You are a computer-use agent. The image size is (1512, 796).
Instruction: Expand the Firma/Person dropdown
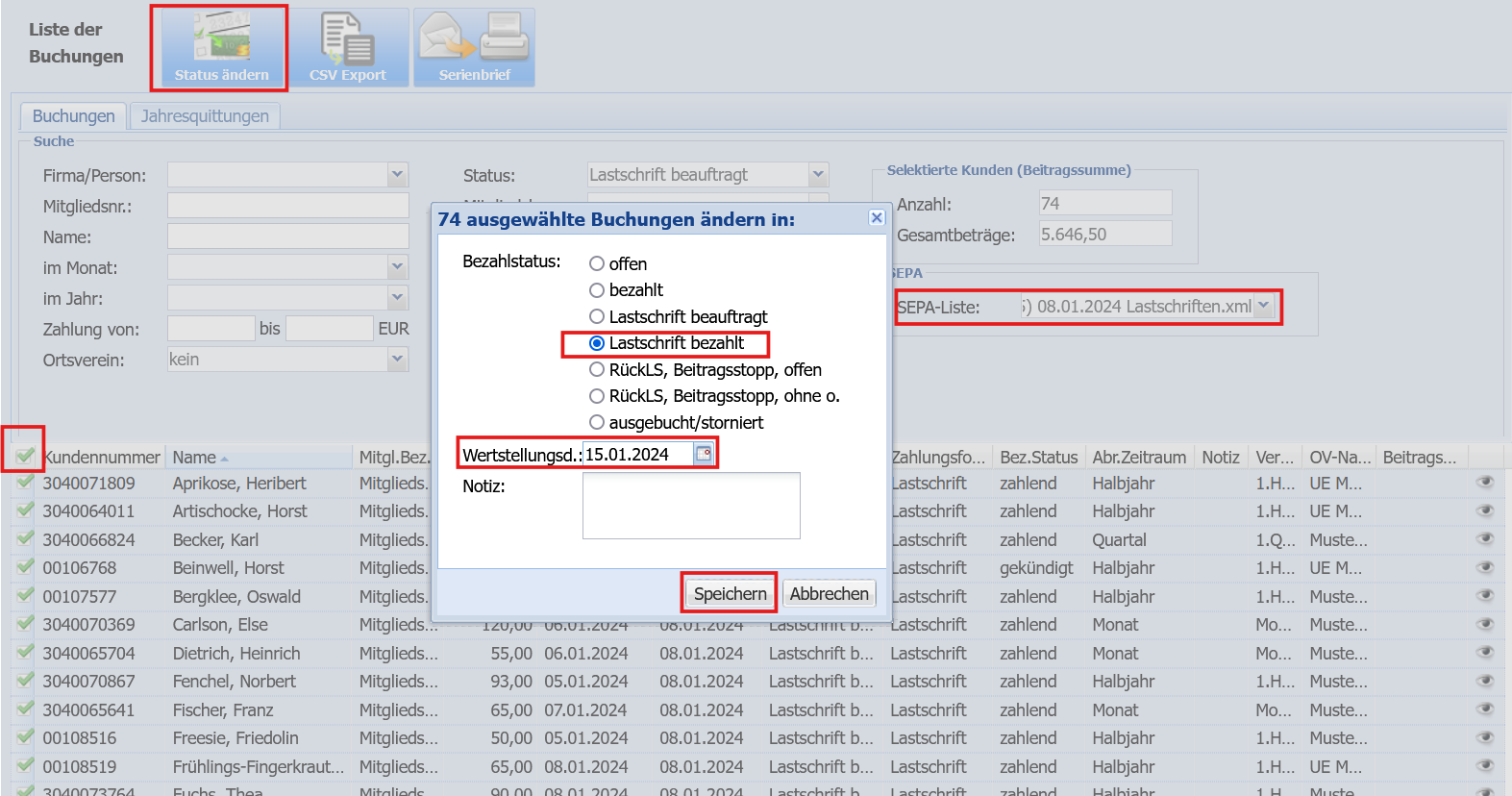pos(398,174)
